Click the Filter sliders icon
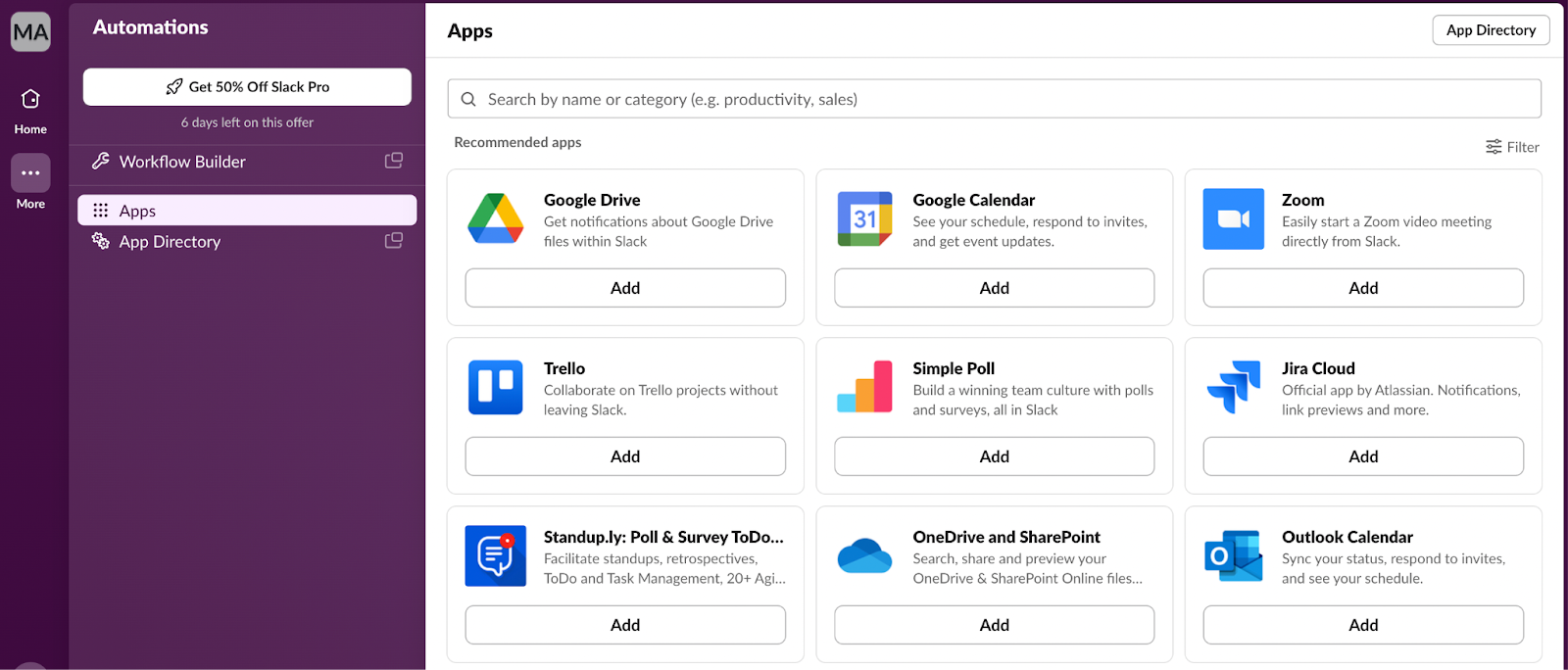1568x670 pixels. point(1494,147)
